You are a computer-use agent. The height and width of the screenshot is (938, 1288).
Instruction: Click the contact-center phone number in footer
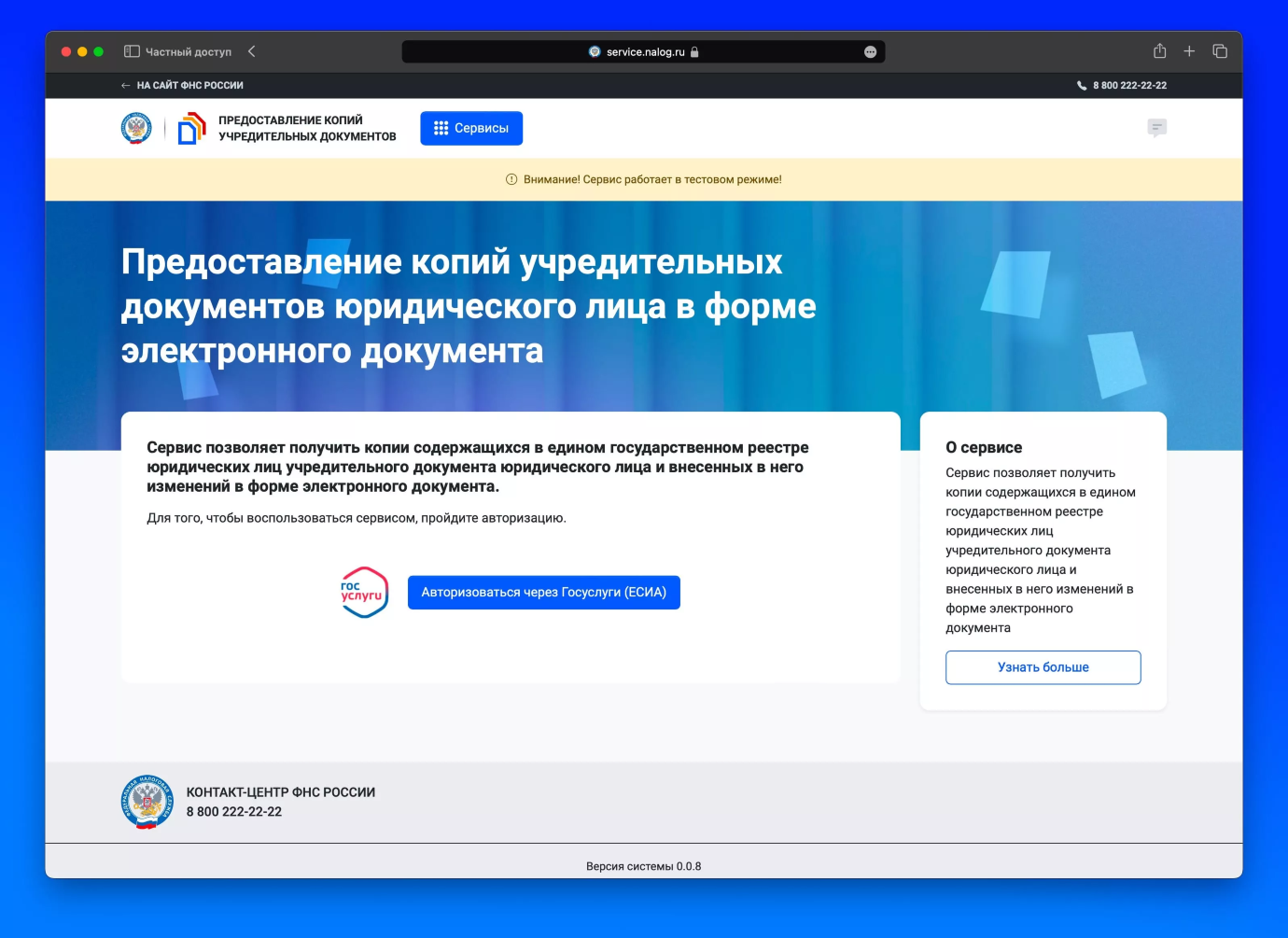pyautogui.click(x=233, y=812)
